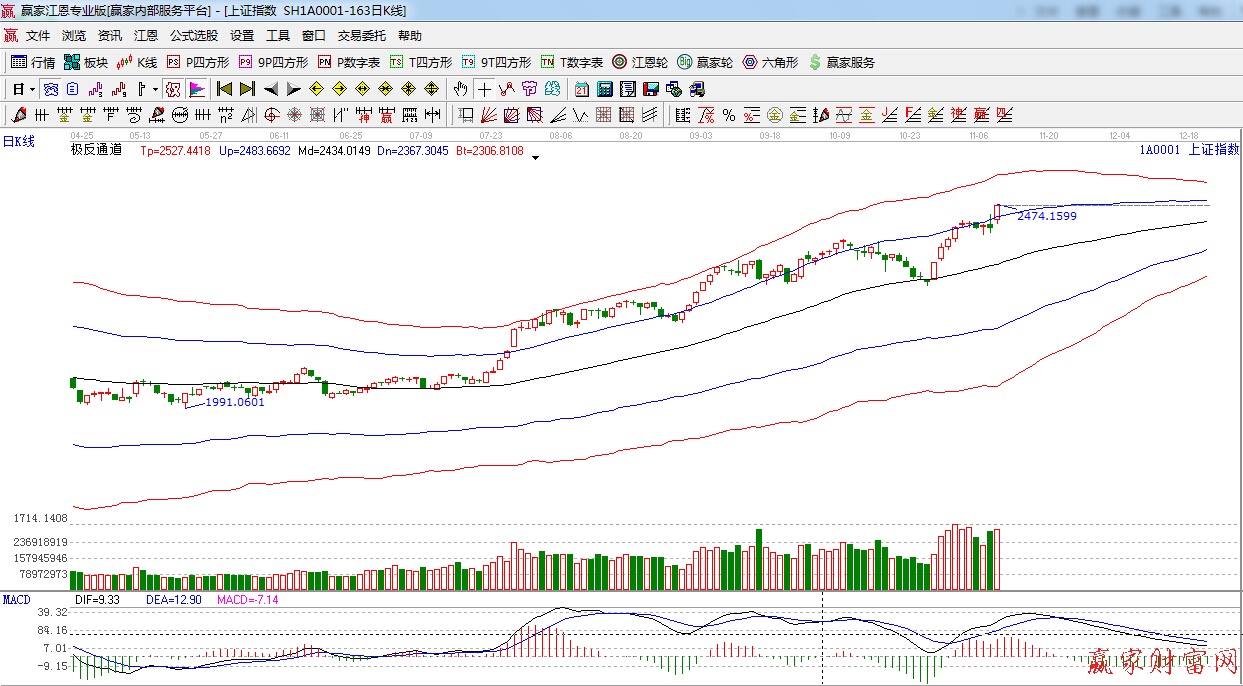Open the 交易委托 menu

click(361, 35)
